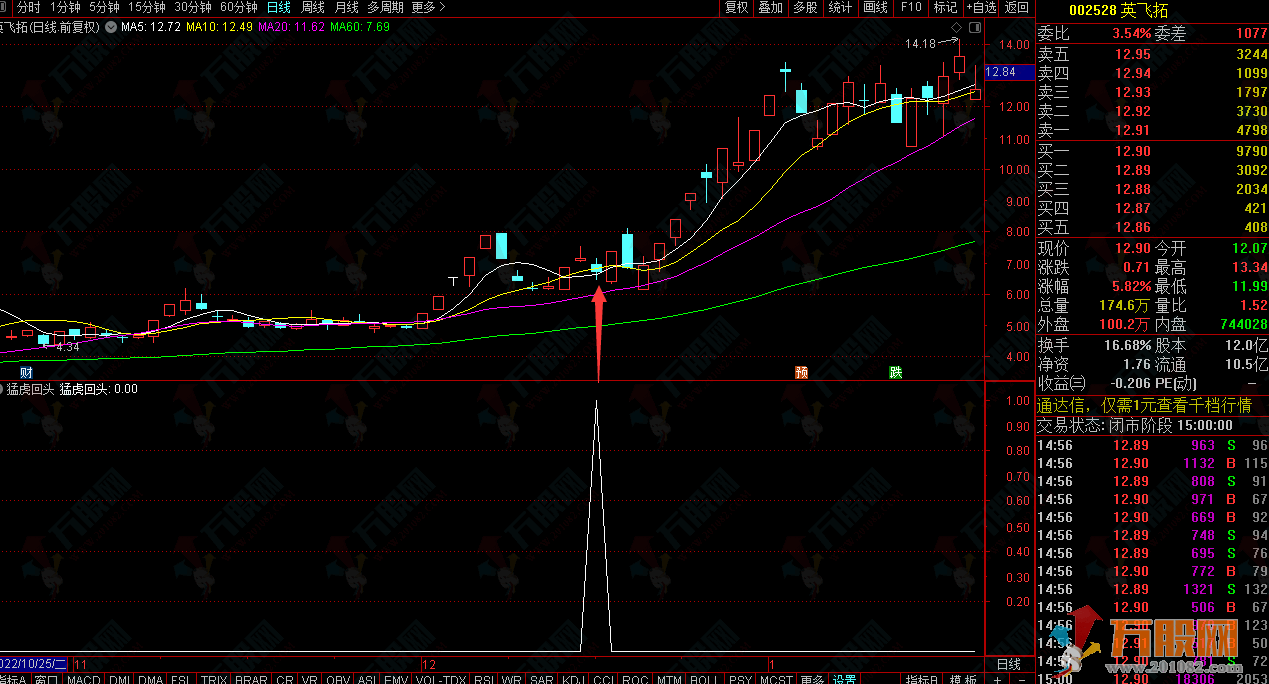The width and height of the screenshot is (1269, 684).
Task: Switch to 分时 intraday view
Action: pos(28,7)
